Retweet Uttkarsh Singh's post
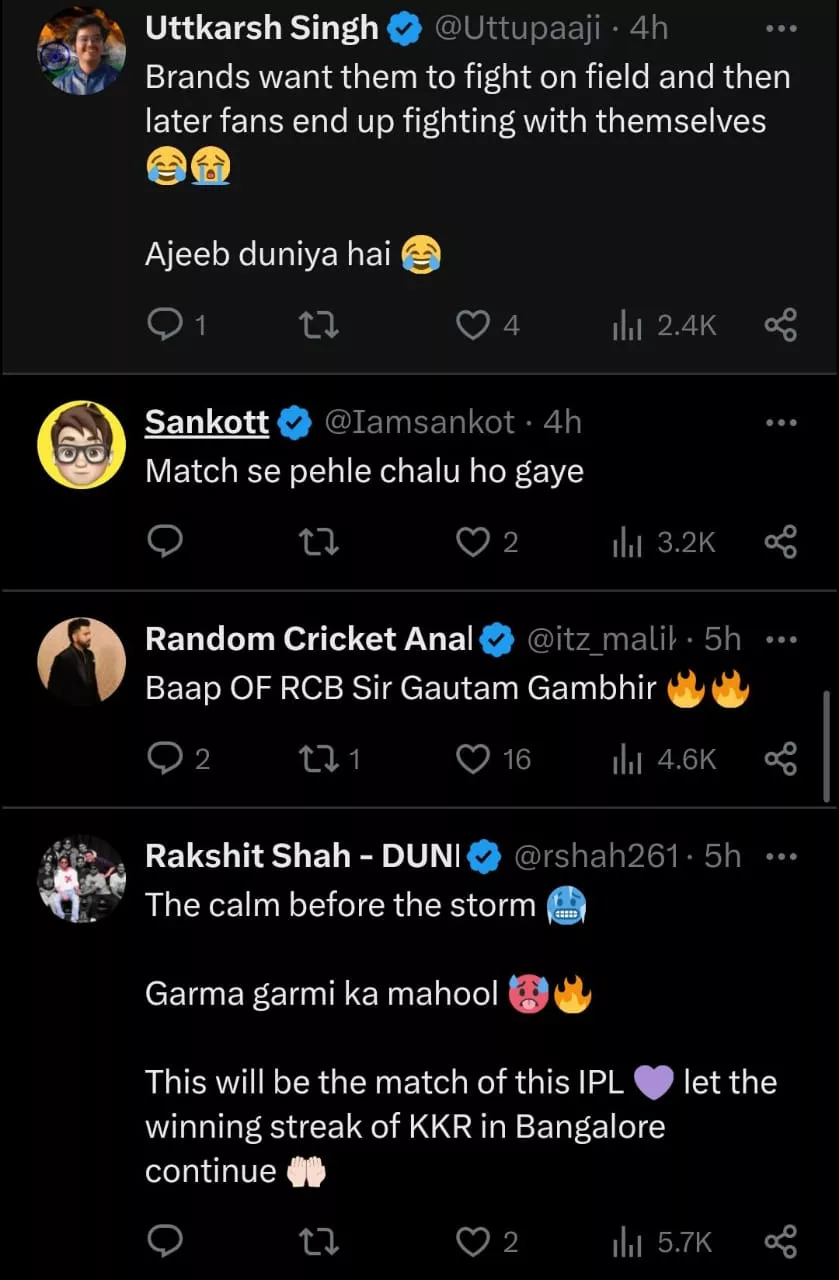This screenshot has width=839, height=1280. click(x=320, y=325)
